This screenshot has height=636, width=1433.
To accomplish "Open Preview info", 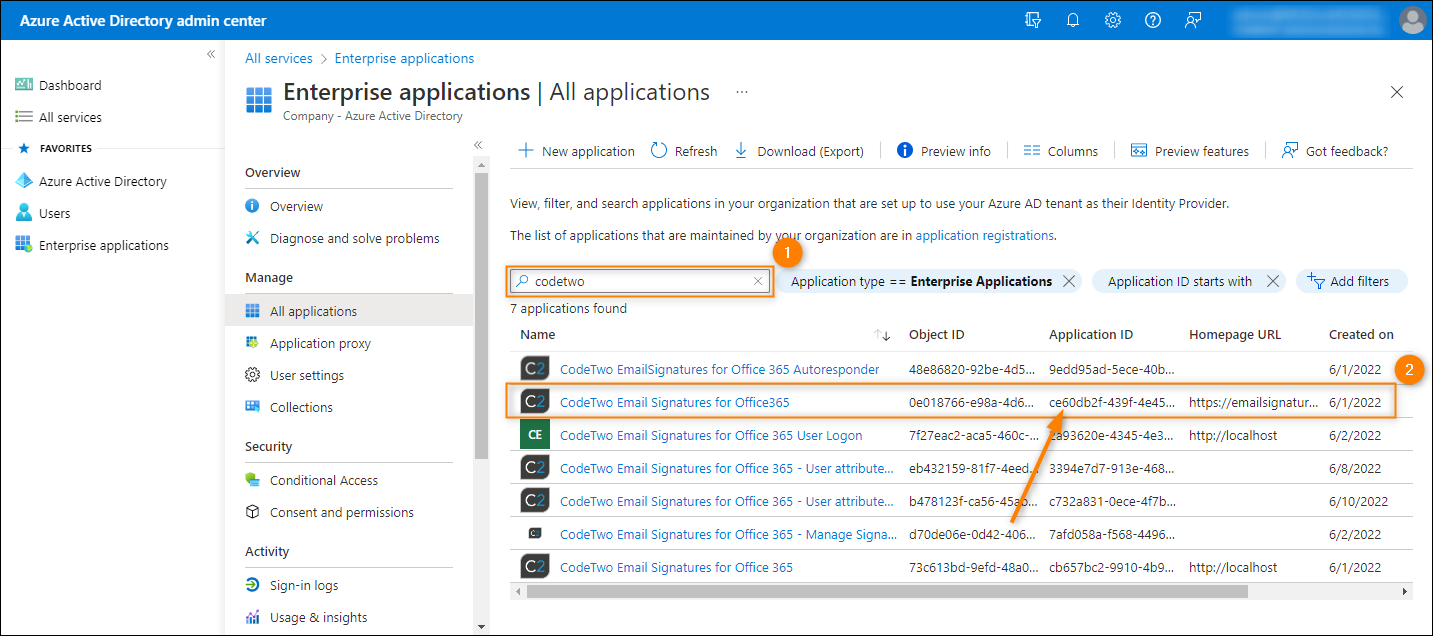I will (944, 151).
